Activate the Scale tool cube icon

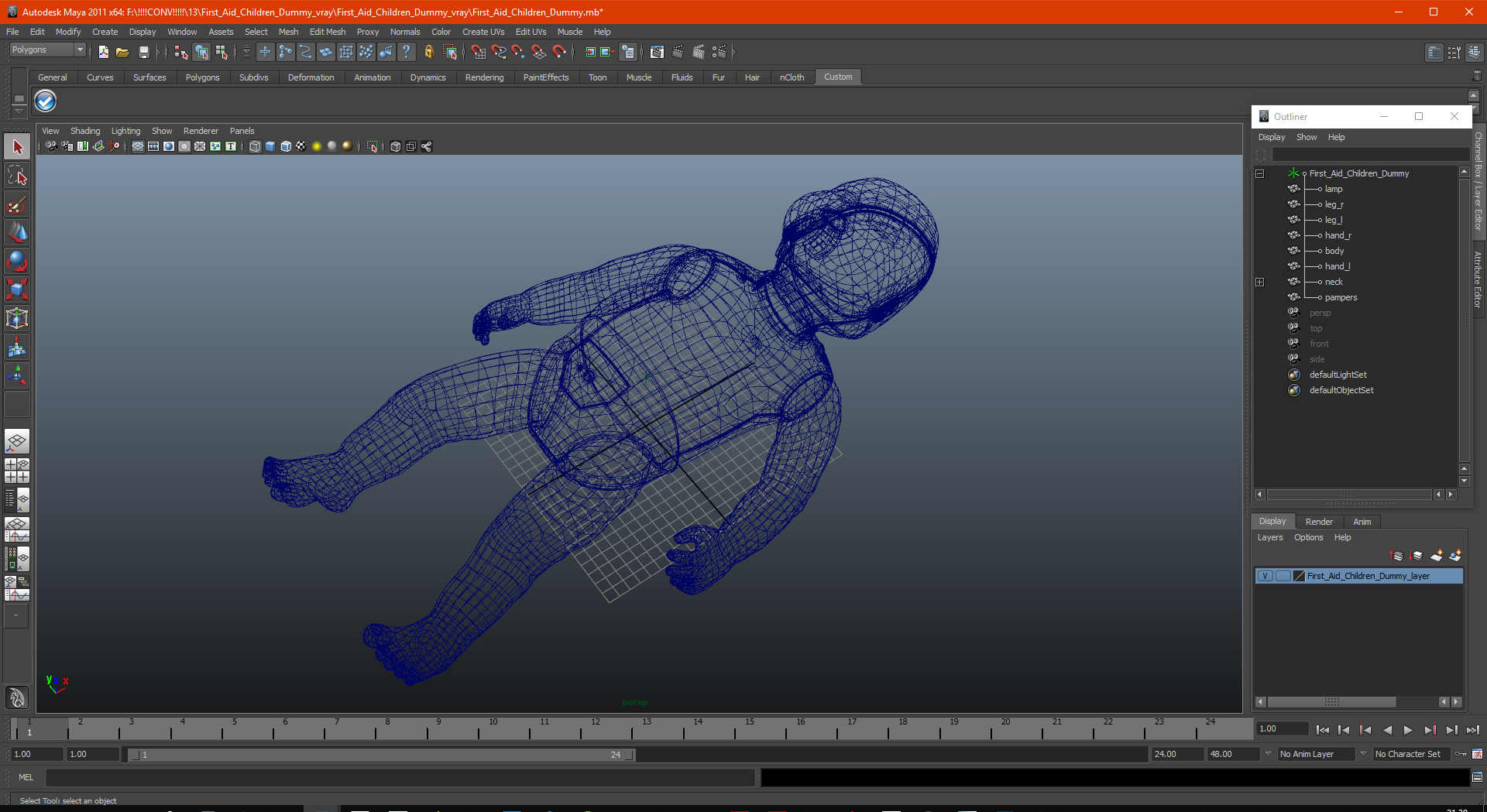coord(17,290)
